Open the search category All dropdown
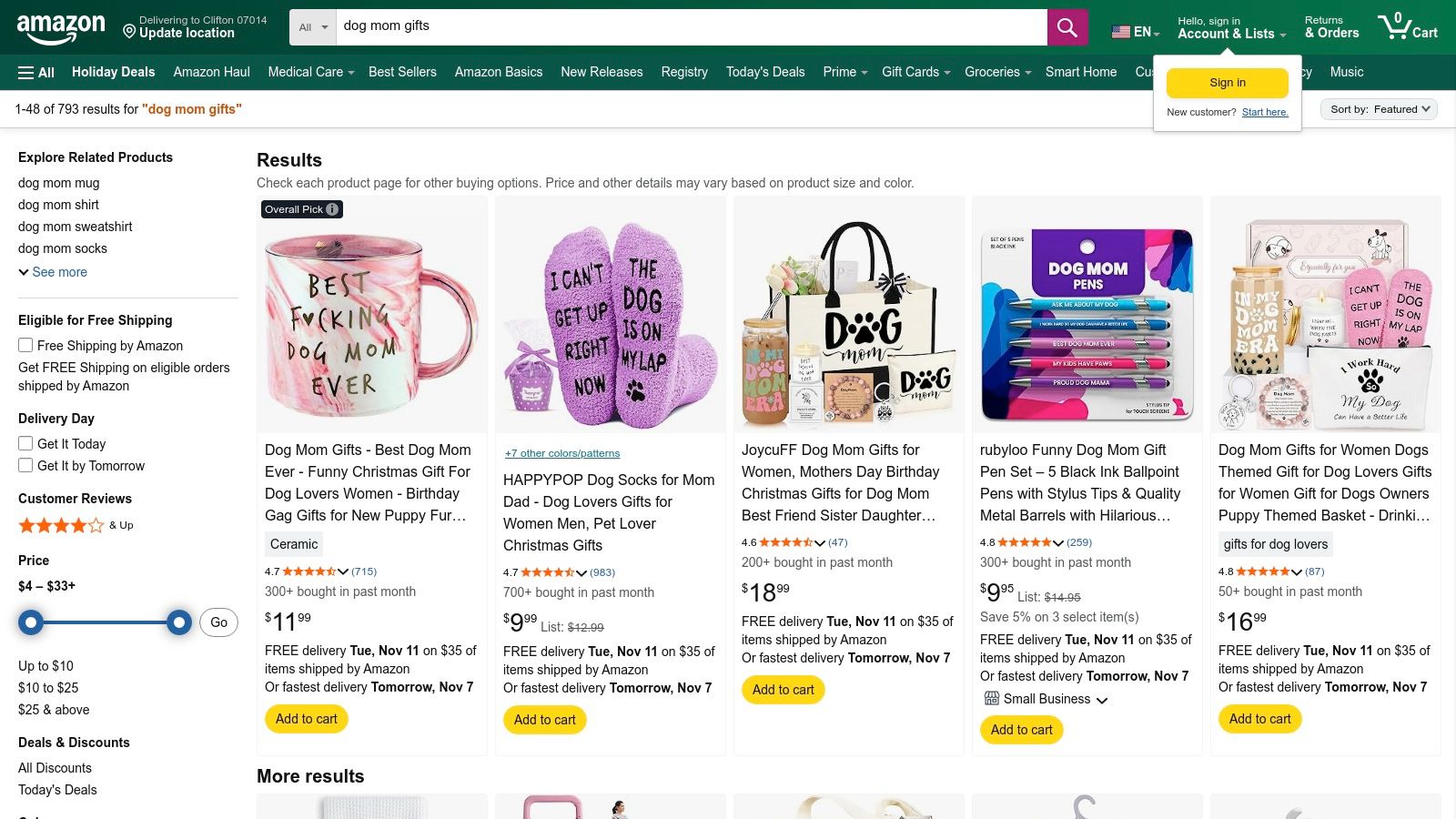 [x=311, y=26]
